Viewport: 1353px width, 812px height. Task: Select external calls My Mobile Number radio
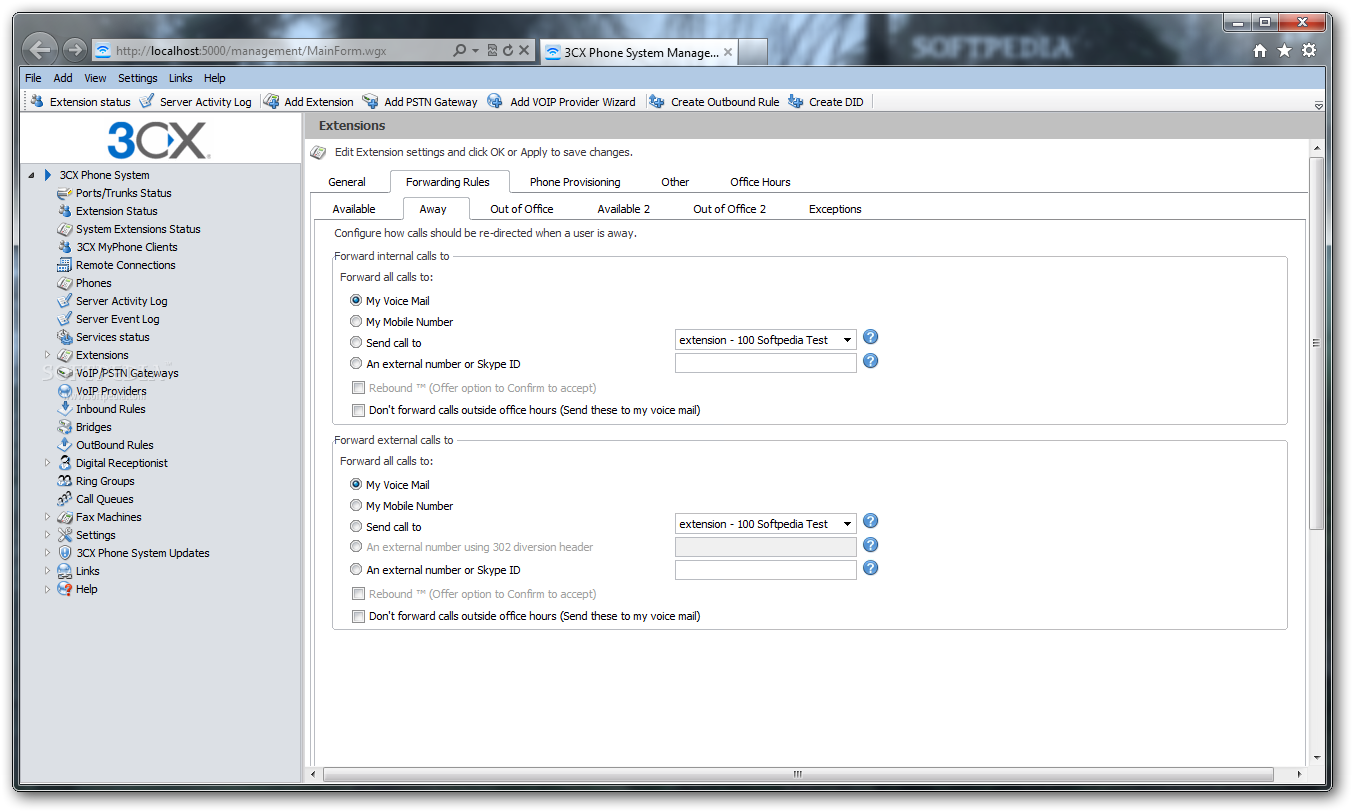pos(356,505)
